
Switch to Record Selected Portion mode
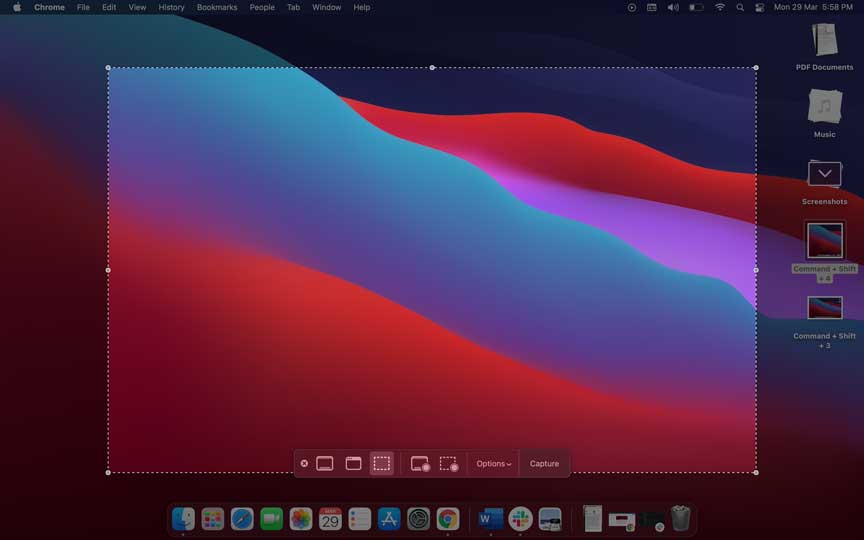(x=449, y=464)
